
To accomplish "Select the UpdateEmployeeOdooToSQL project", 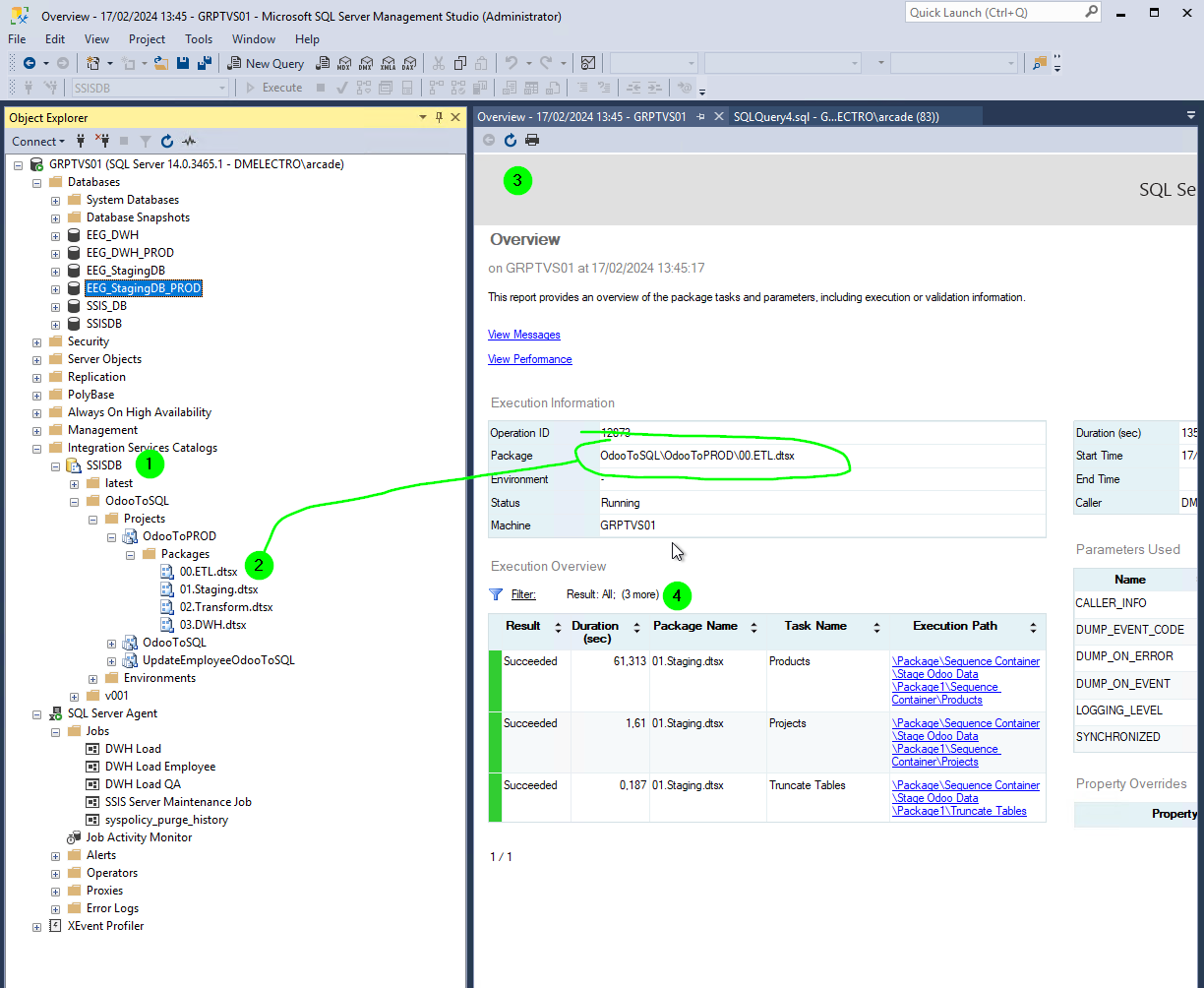I will pyautogui.click(x=218, y=660).
